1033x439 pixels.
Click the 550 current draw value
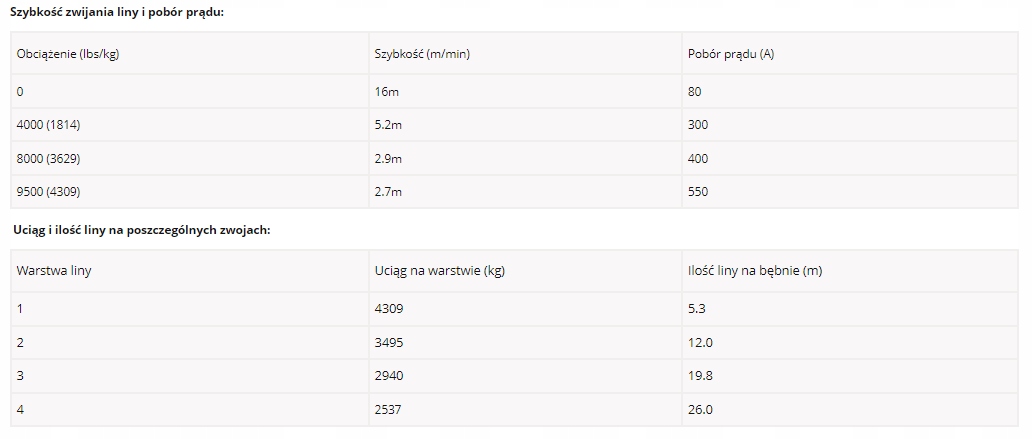point(699,192)
